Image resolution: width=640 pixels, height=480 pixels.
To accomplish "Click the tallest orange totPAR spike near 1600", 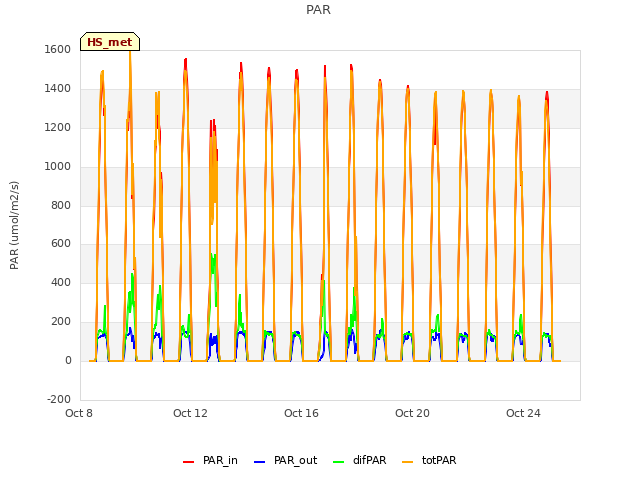I will 130,55.
